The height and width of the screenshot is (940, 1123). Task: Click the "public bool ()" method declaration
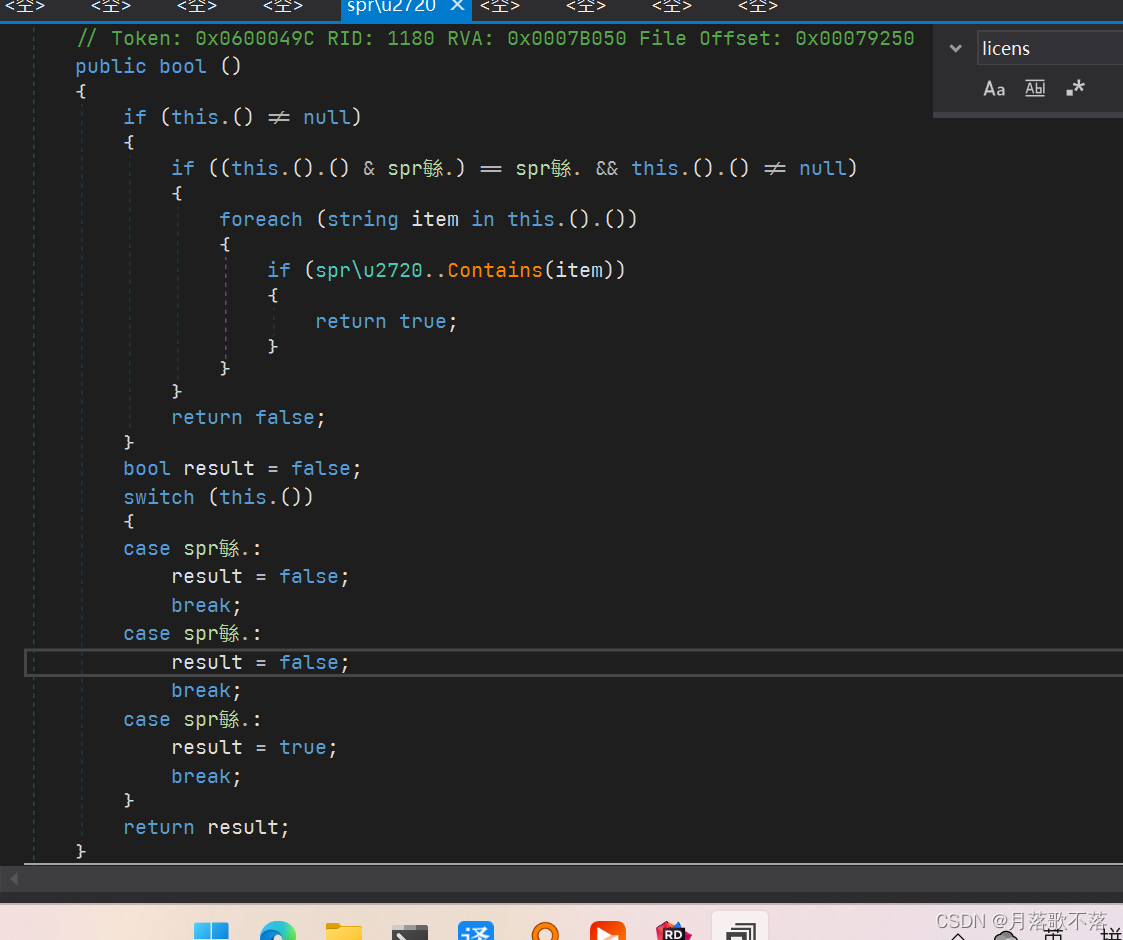pyautogui.click(x=158, y=66)
